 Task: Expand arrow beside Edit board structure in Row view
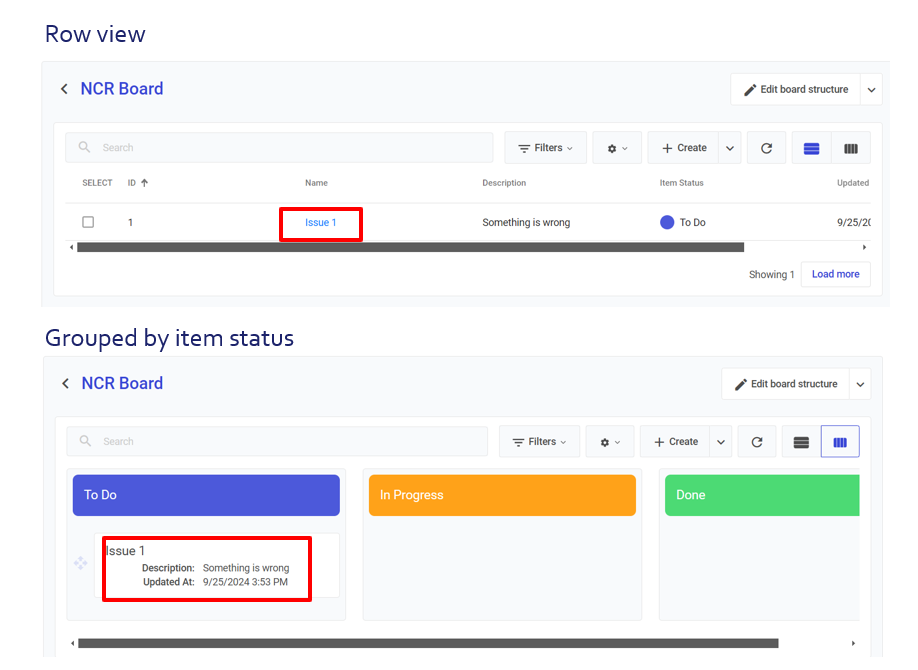pyautogui.click(x=871, y=90)
